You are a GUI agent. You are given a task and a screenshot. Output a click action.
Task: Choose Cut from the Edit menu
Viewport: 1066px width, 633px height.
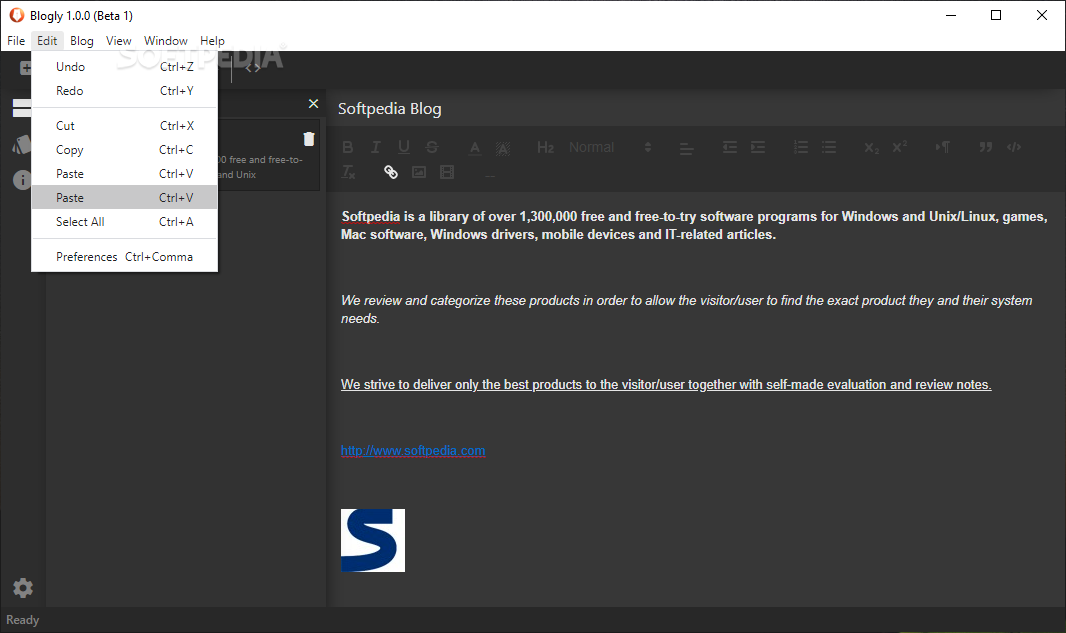[124, 126]
